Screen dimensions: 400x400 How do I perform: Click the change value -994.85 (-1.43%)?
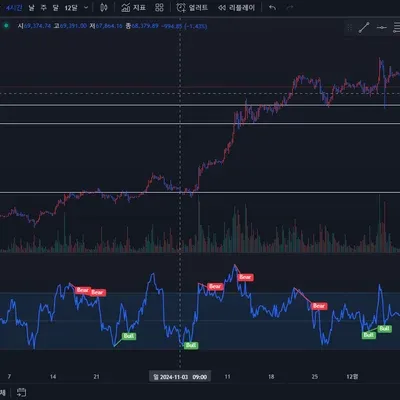(x=184, y=26)
